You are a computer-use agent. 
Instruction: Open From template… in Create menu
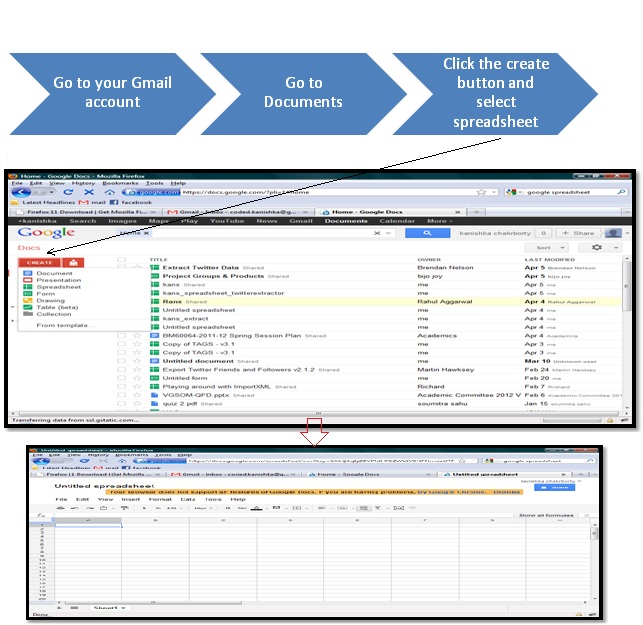pyautogui.click(x=65, y=325)
